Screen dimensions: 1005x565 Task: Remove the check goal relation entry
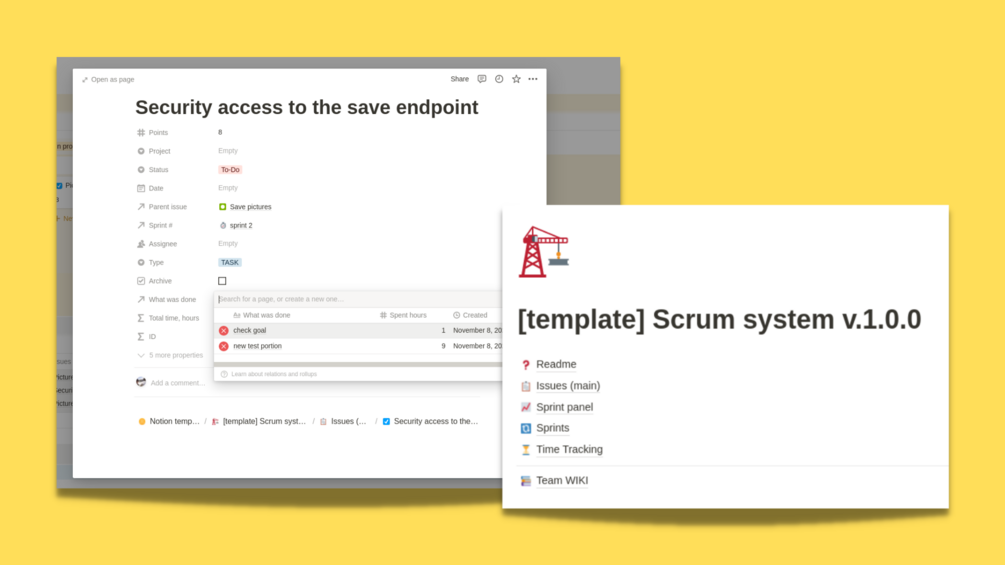click(224, 331)
